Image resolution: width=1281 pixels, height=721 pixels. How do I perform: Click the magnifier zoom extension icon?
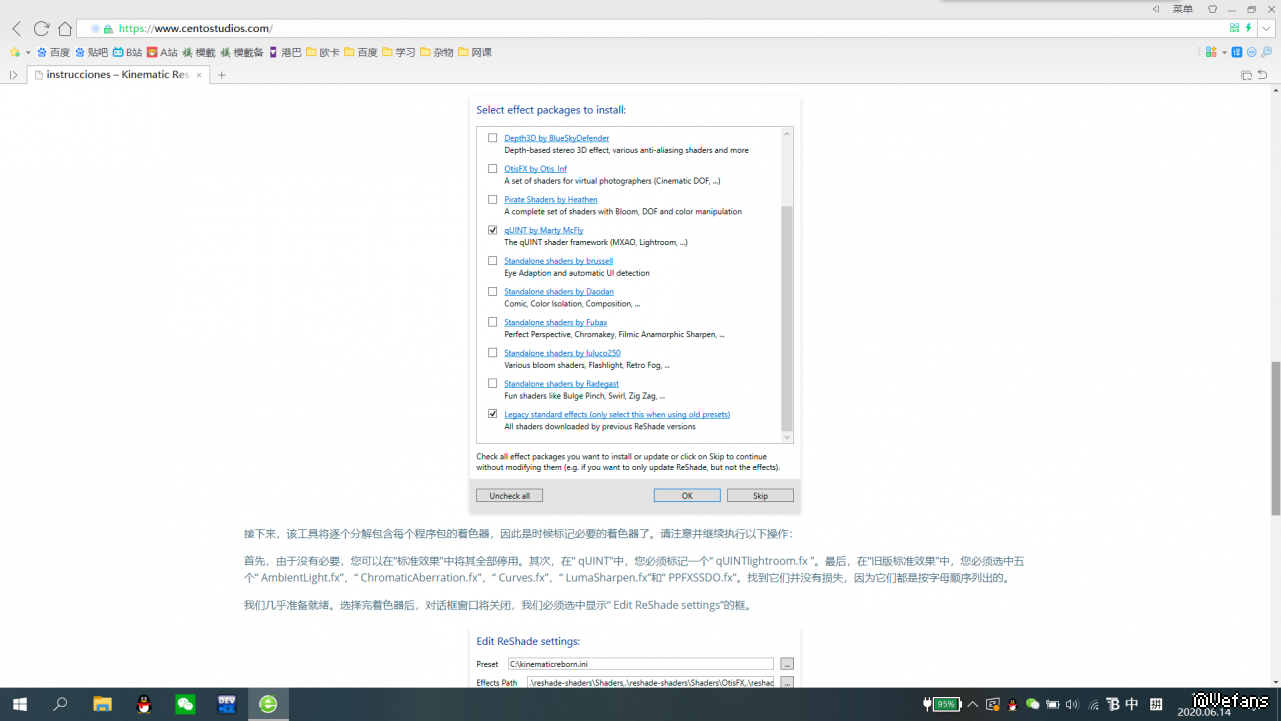coord(1266,52)
